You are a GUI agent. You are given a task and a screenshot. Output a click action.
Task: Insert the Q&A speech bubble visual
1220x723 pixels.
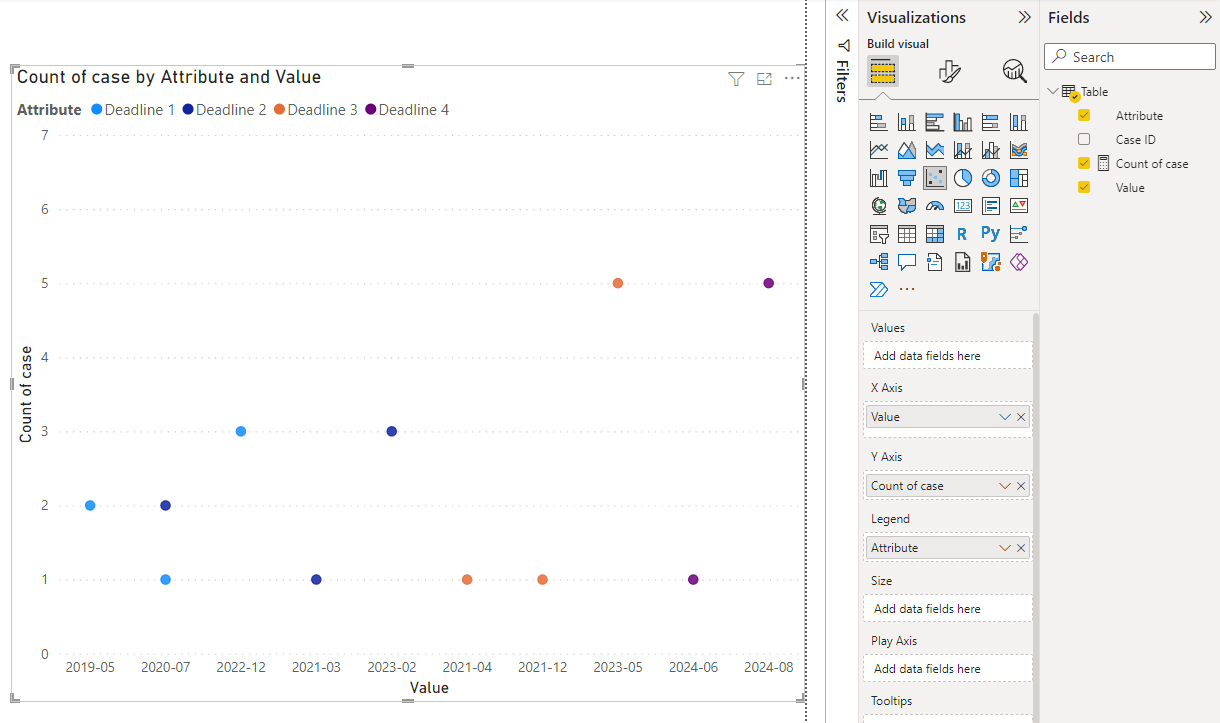[907, 262]
